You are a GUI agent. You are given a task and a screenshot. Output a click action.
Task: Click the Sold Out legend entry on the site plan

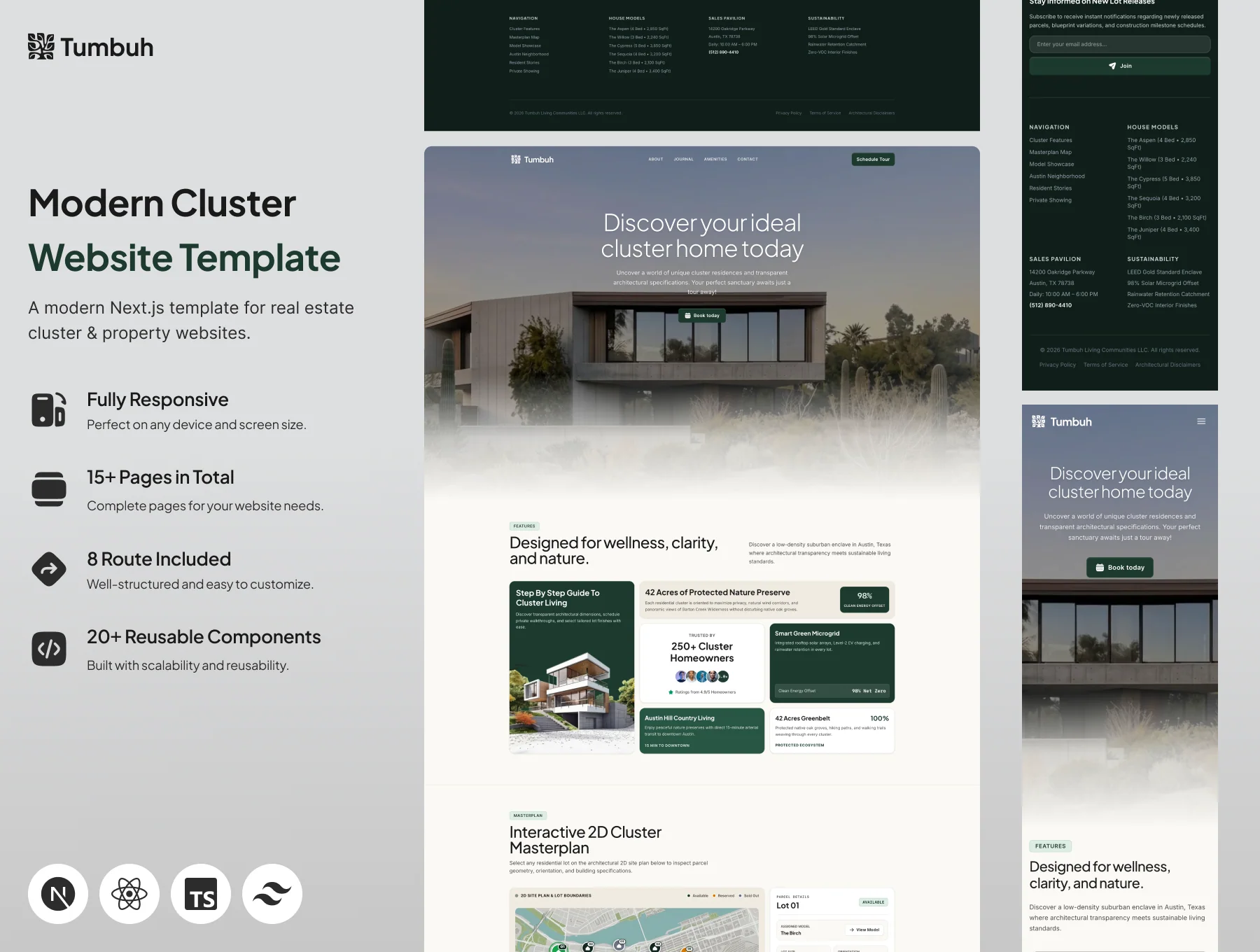click(x=749, y=895)
